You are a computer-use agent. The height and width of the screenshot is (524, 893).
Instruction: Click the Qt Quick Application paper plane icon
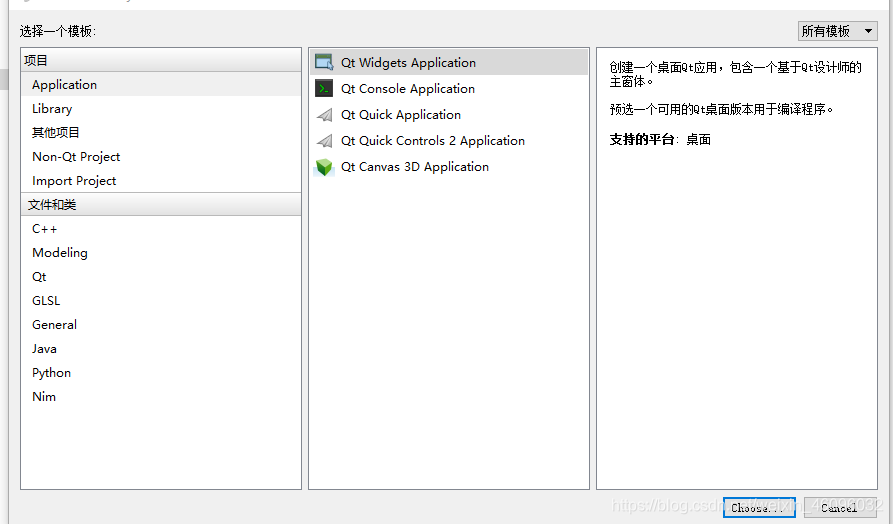(324, 114)
